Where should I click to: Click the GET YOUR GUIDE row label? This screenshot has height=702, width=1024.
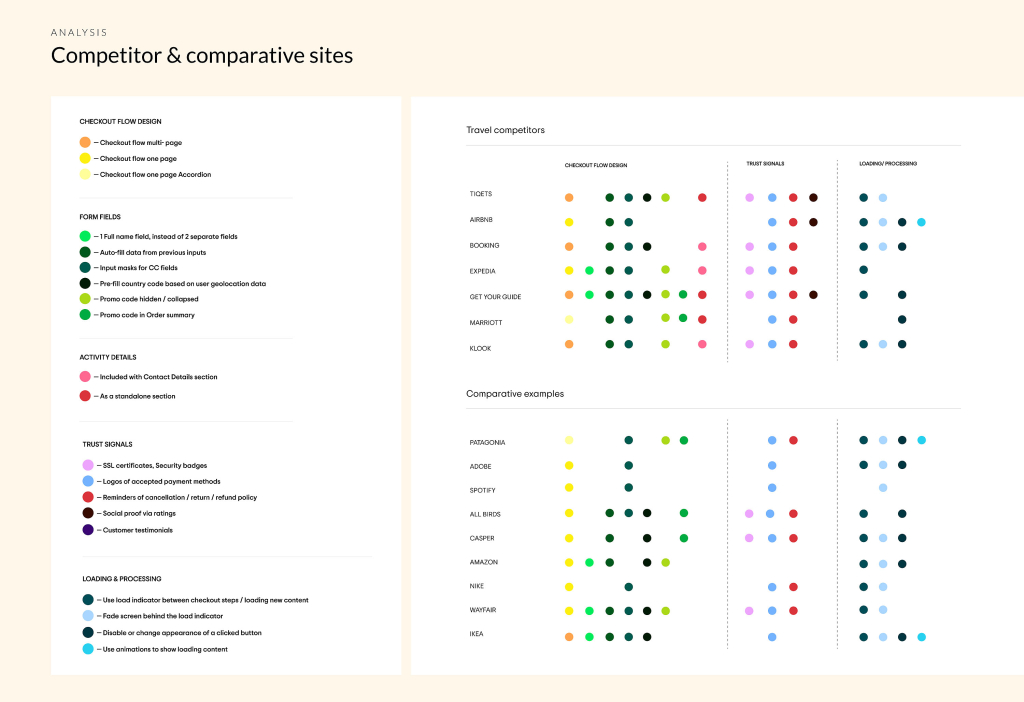click(x=495, y=297)
